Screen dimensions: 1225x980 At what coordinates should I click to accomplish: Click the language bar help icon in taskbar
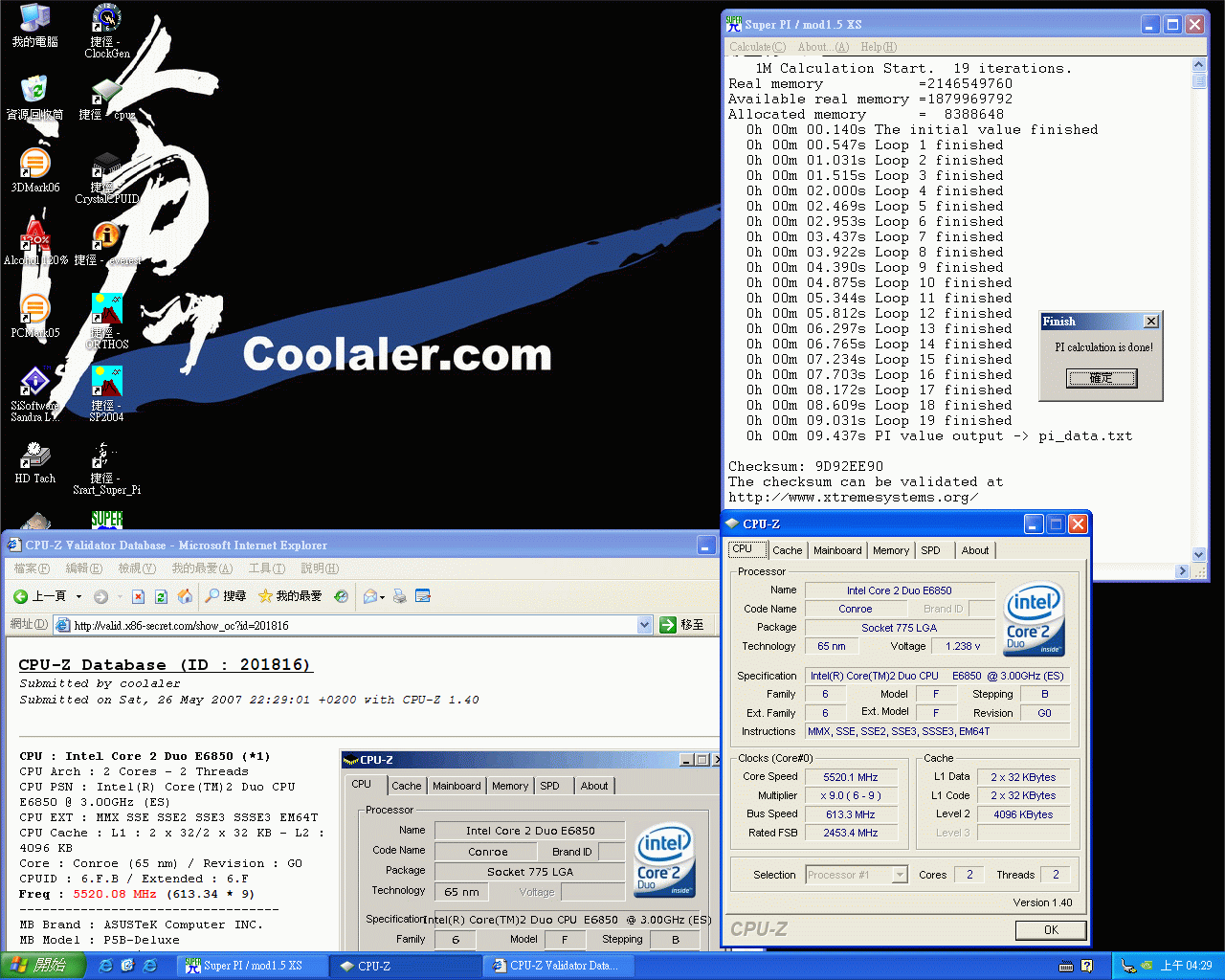click(x=1087, y=966)
